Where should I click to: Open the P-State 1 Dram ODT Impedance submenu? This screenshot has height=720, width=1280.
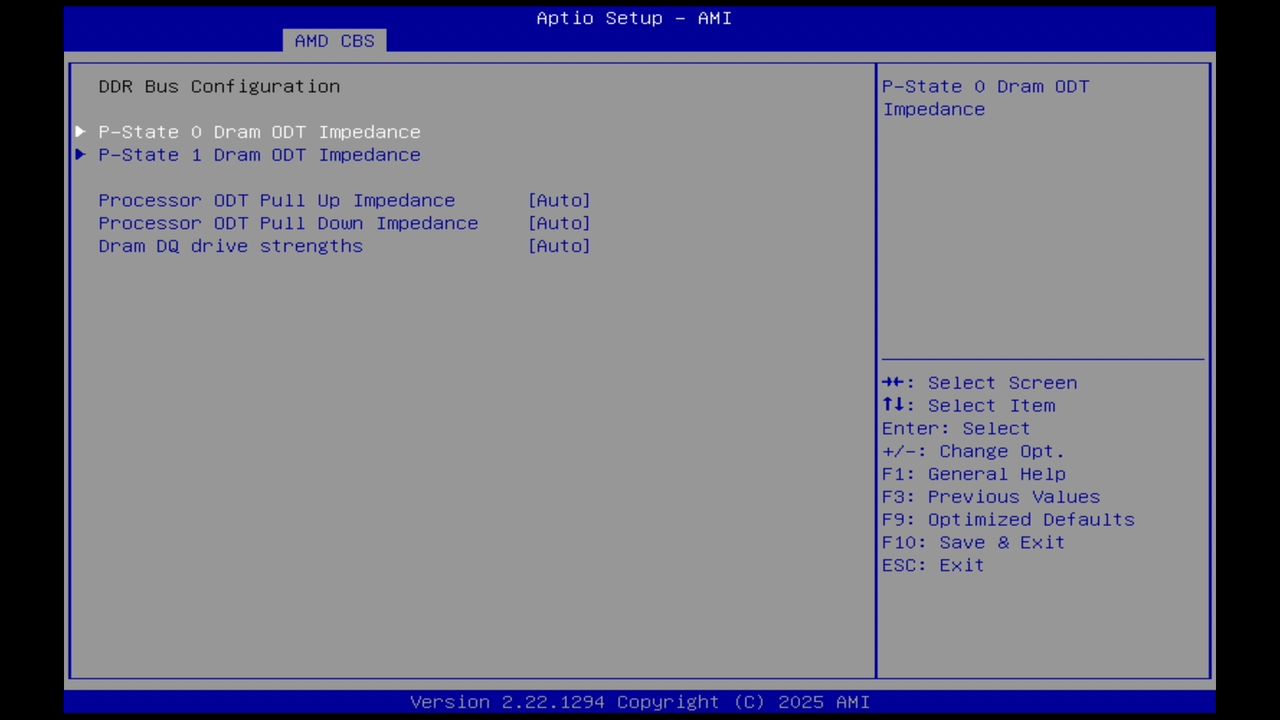tap(259, 154)
